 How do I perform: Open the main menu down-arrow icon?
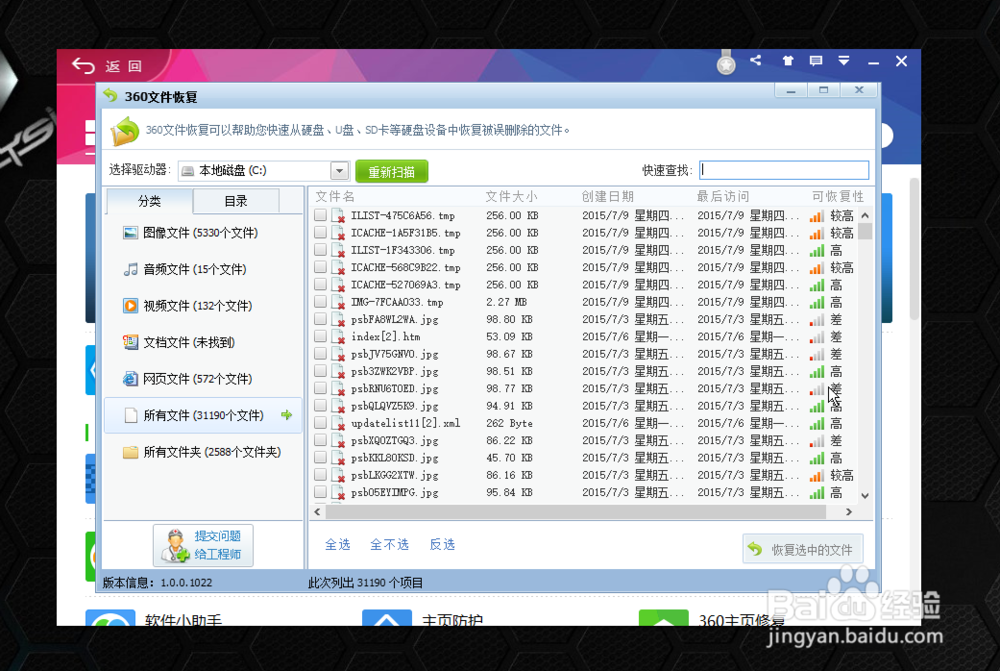[844, 61]
